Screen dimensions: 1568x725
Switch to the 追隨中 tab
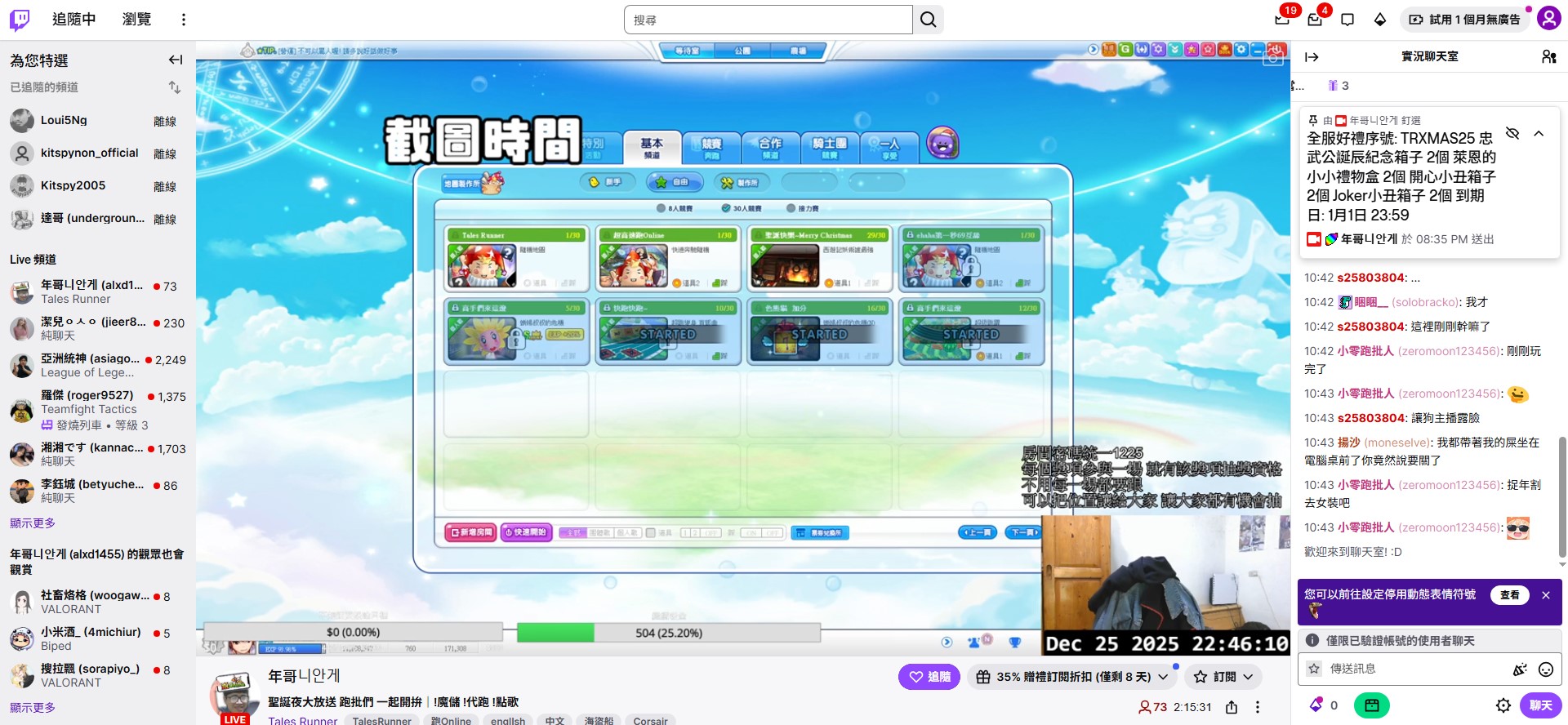(73, 20)
